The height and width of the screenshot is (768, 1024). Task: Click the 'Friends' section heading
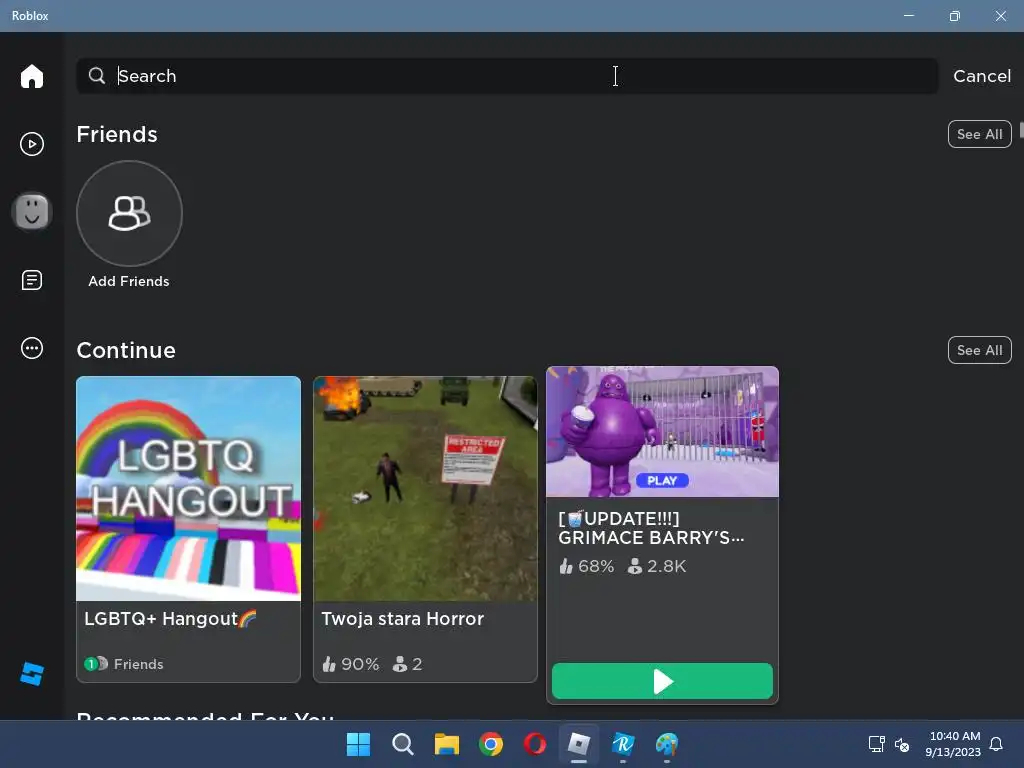117,134
